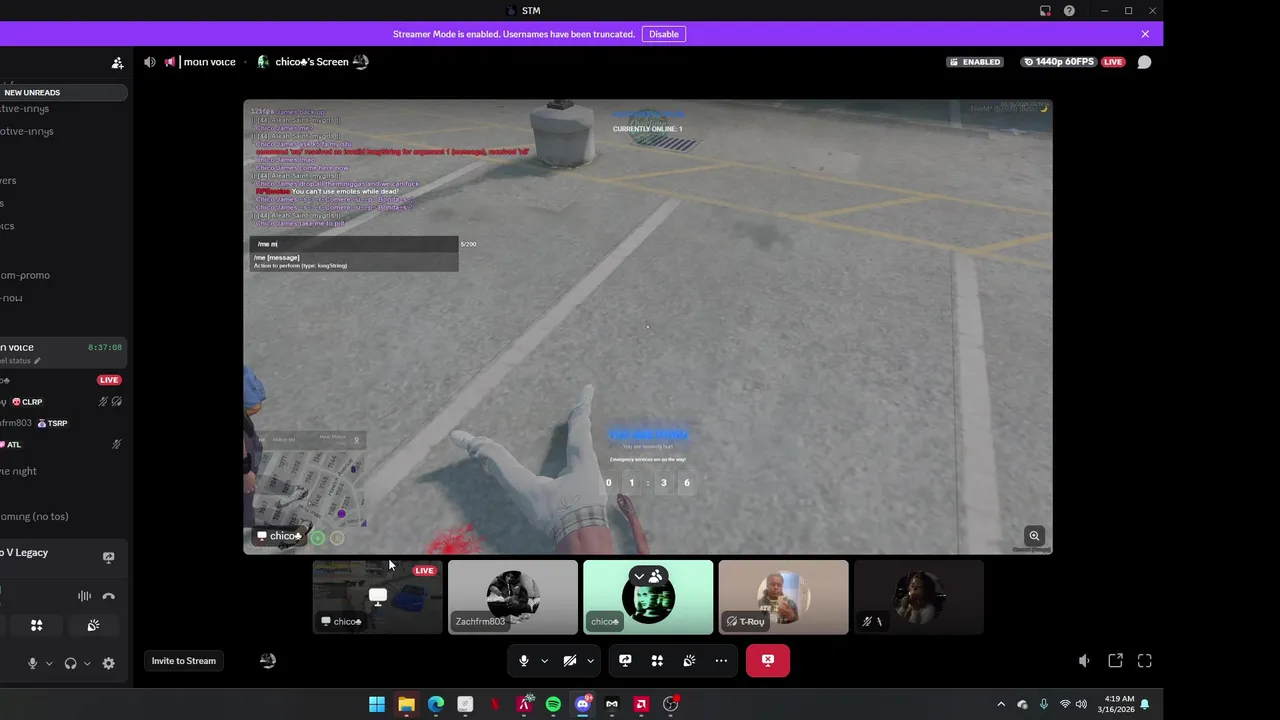Open File Explorer from taskbar
Viewport: 1280px width, 720px height.
point(406,704)
